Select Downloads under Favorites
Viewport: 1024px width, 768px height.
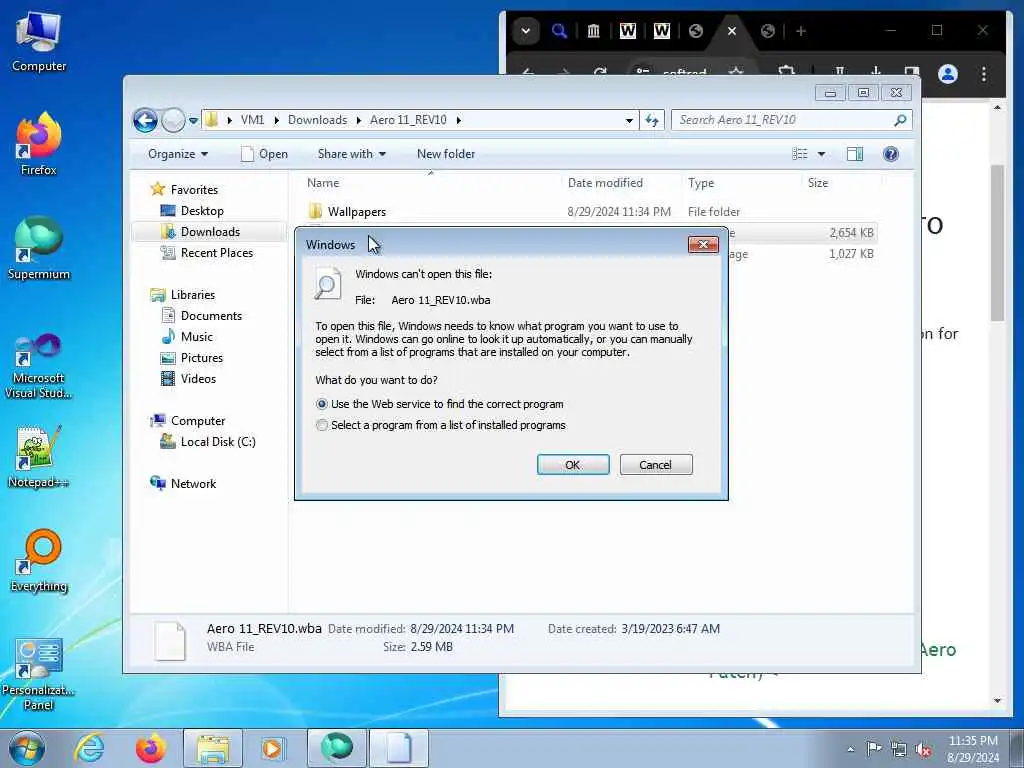[210, 232]
